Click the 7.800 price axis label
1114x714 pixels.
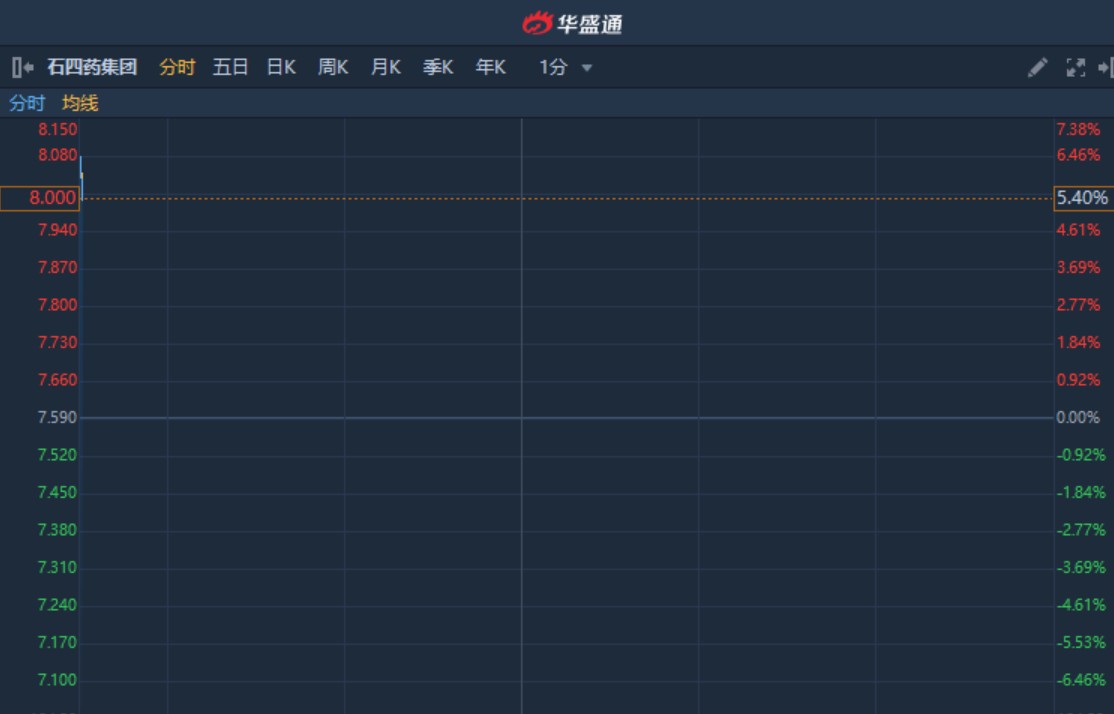[x=58, y=305]
